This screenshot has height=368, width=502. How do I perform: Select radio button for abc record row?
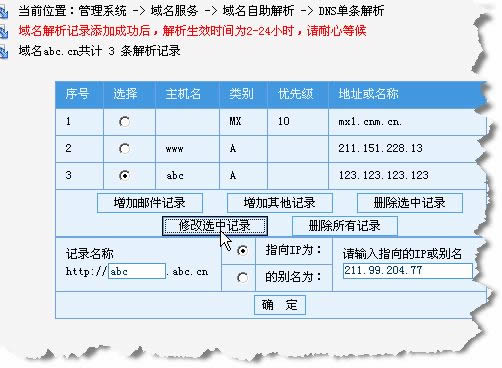click(125, 175)
